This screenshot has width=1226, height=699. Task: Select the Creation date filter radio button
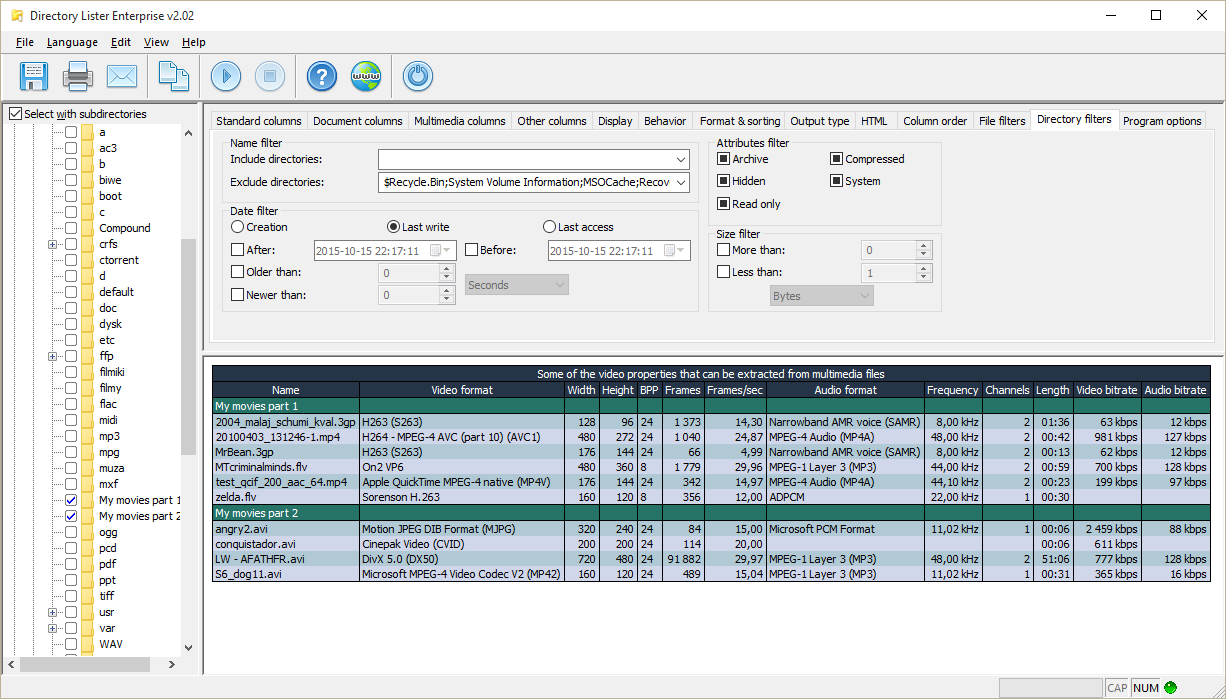(239, 227)
